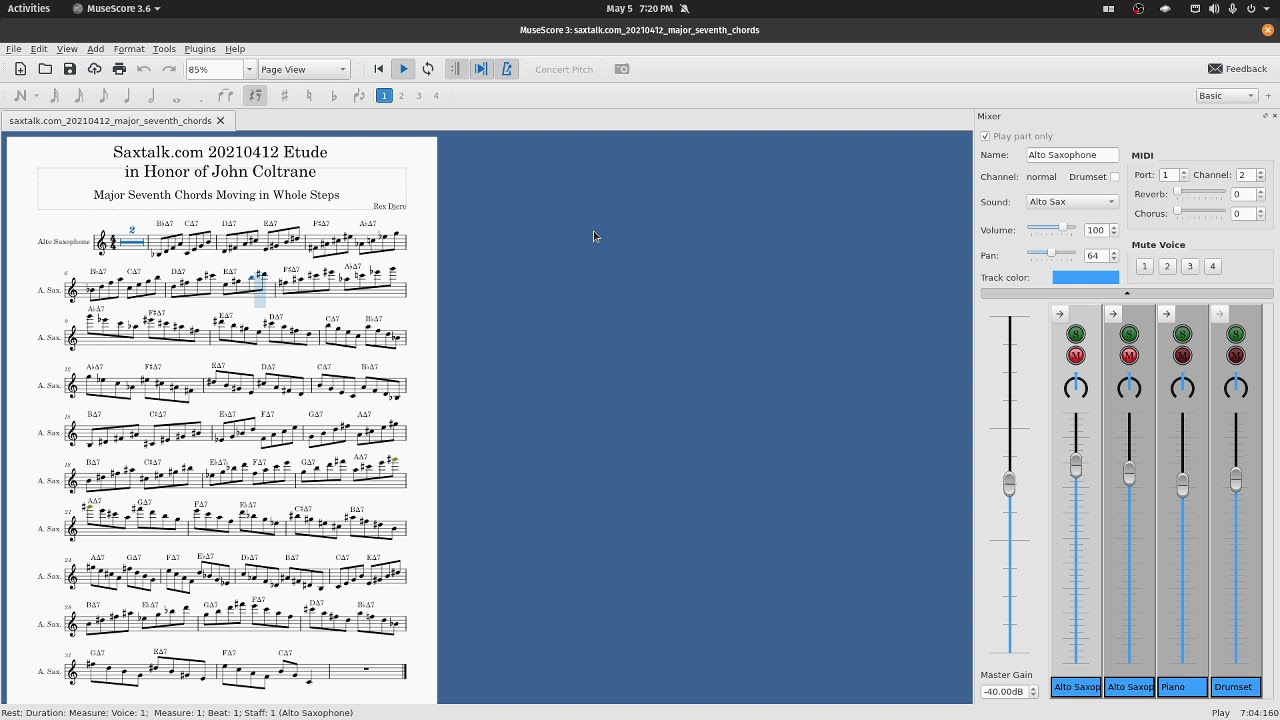Select half note duration
The width and height of the screenshot is (1280, 720).
[151, 96]
